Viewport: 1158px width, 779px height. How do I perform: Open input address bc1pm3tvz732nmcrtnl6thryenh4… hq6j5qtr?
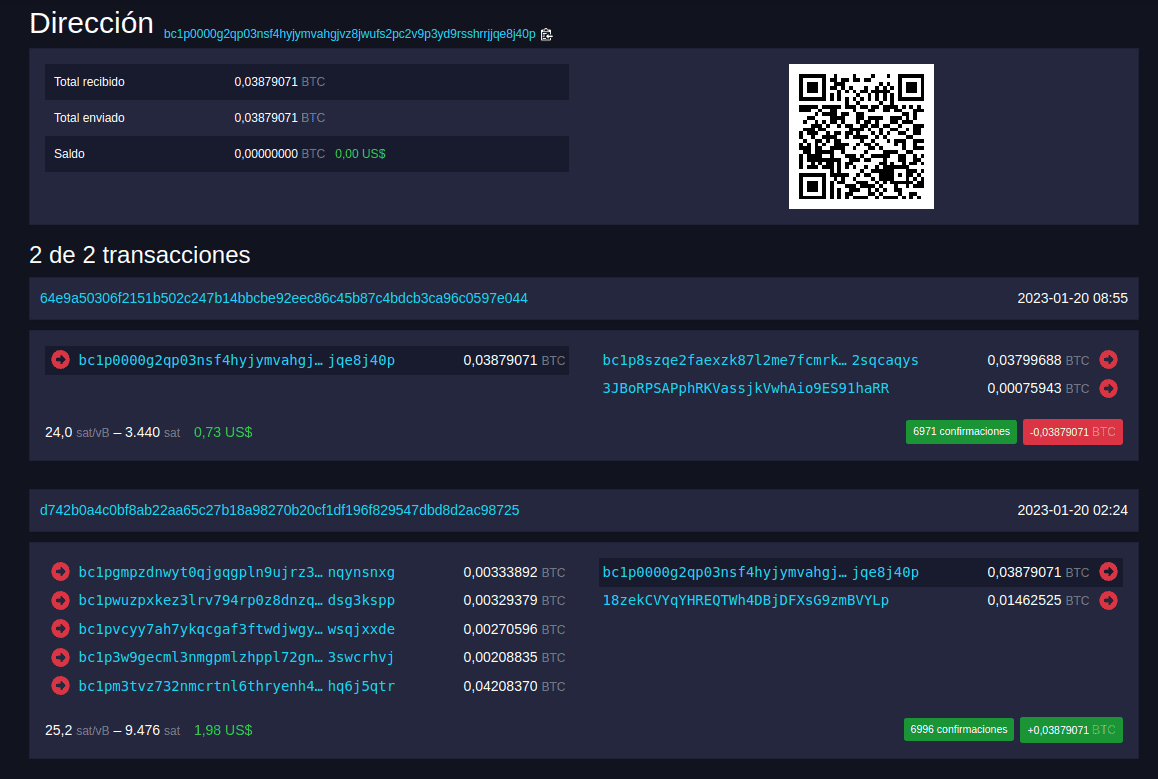[236, 686]
